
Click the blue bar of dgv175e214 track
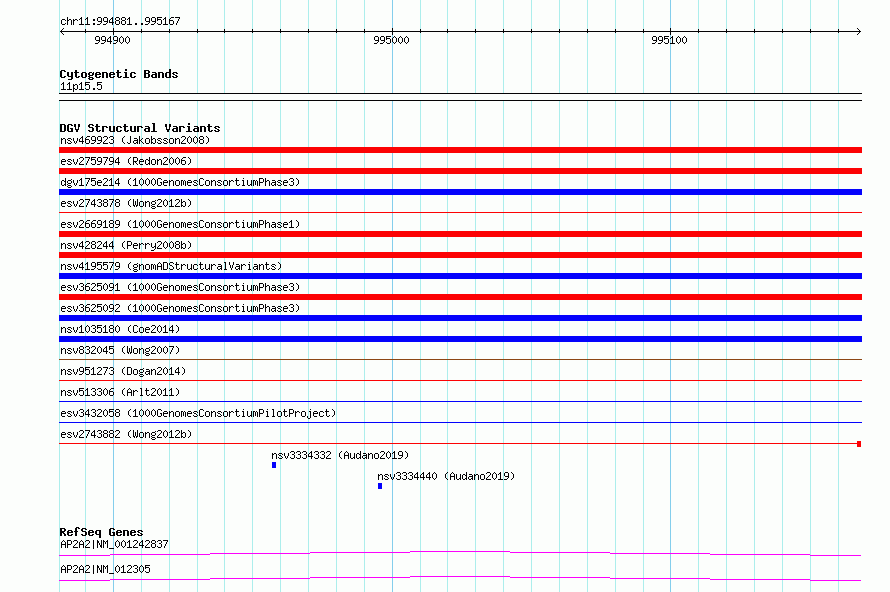(460, 192)
